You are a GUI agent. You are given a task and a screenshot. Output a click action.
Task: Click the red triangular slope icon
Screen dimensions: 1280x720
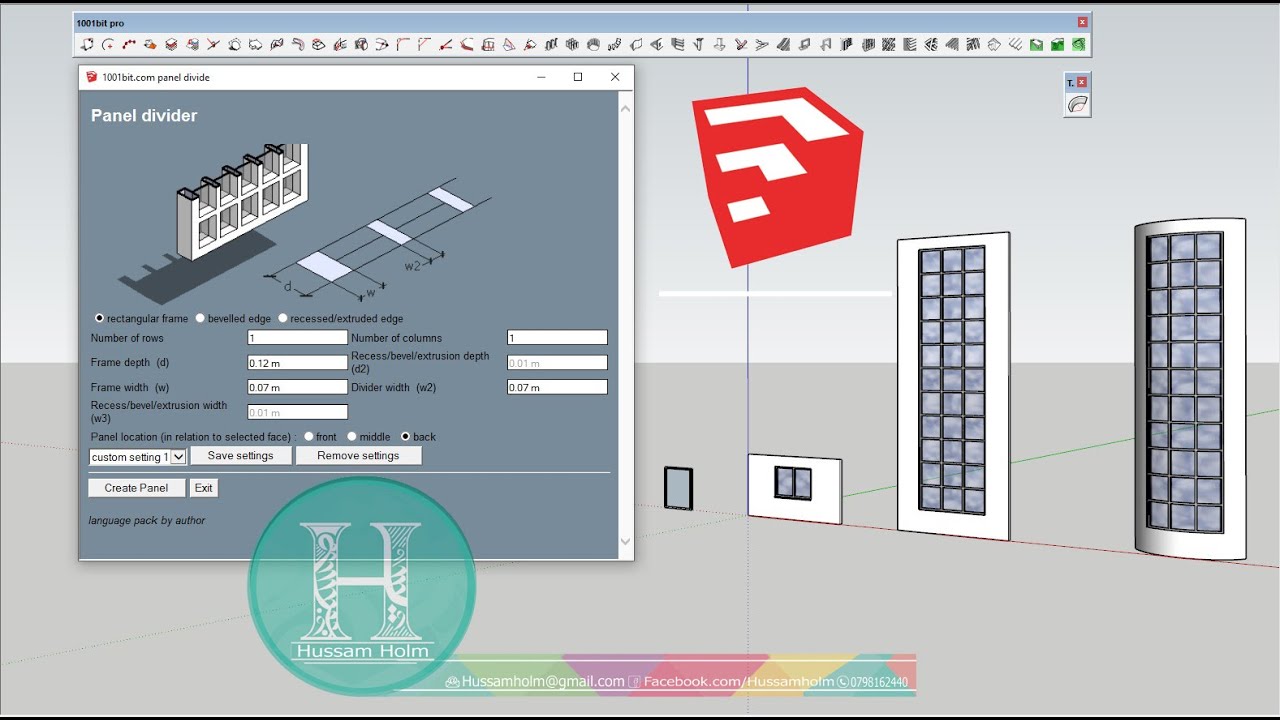point(509,44)
